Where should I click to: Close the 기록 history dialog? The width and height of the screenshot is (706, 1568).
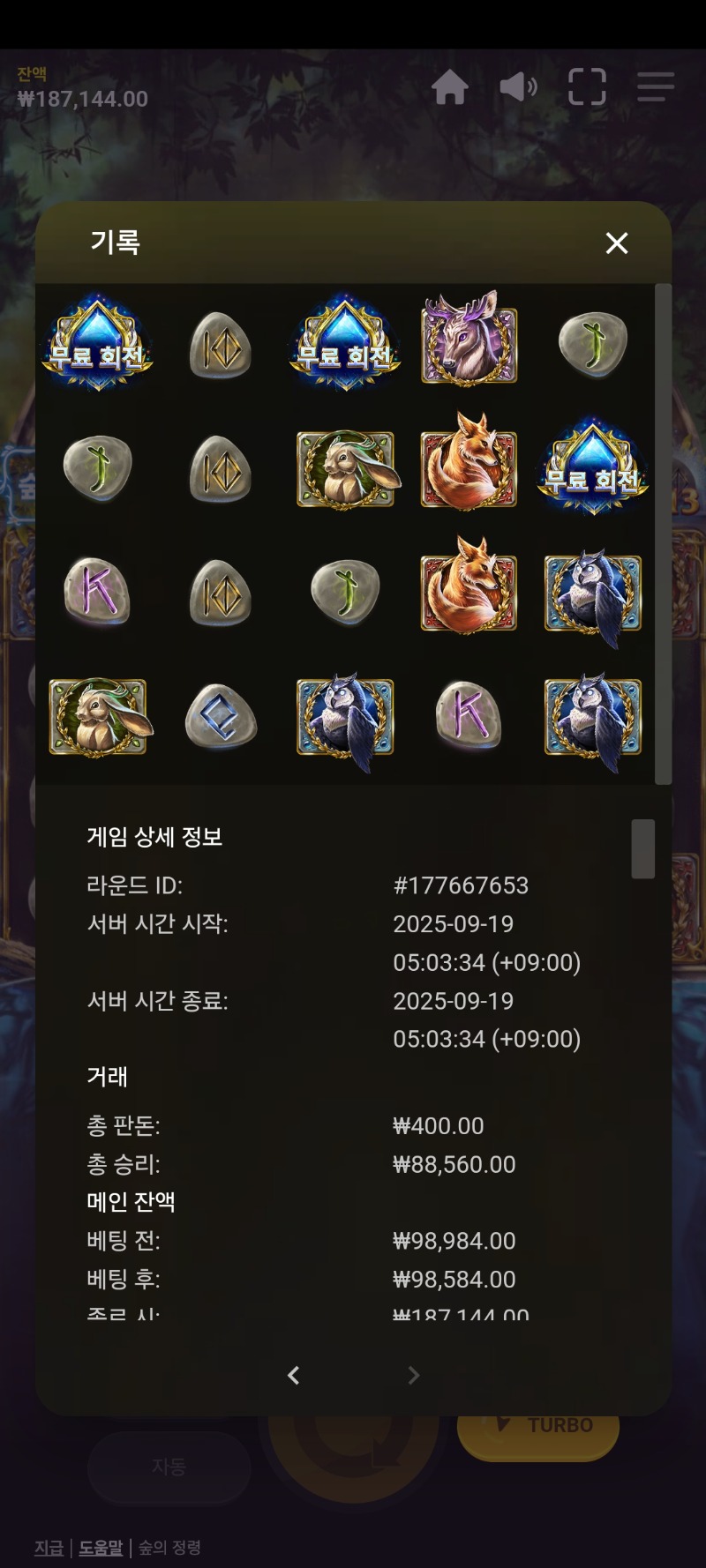617,243
